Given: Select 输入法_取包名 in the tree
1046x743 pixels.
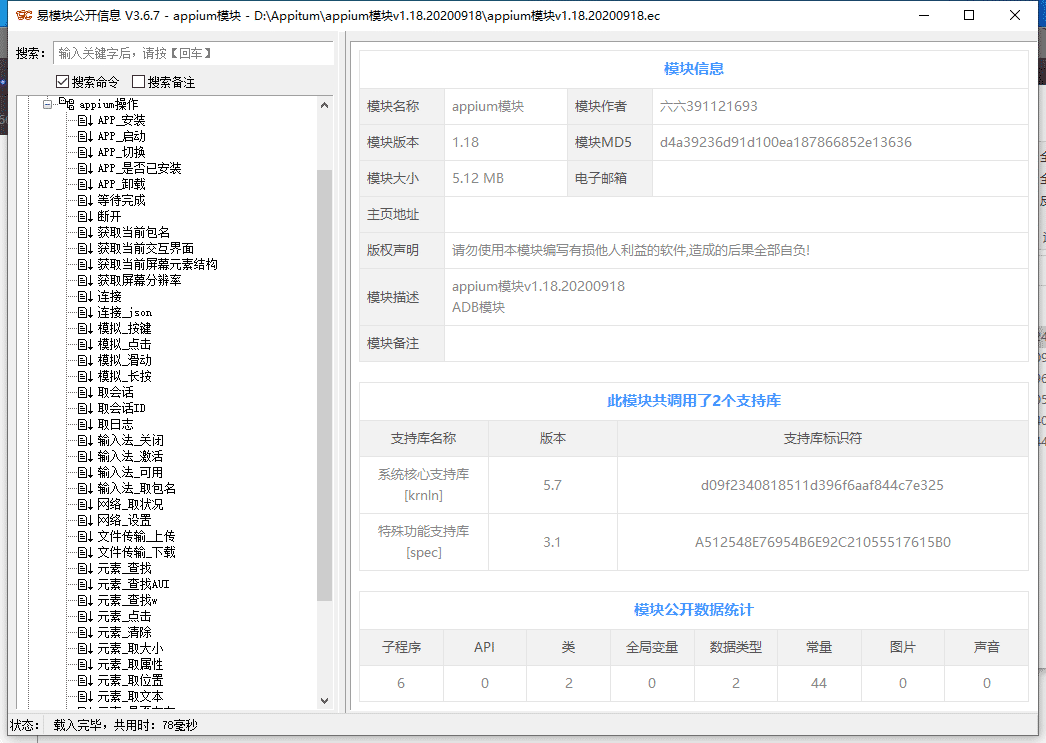Looking at the screenshot, I should 137,488.
